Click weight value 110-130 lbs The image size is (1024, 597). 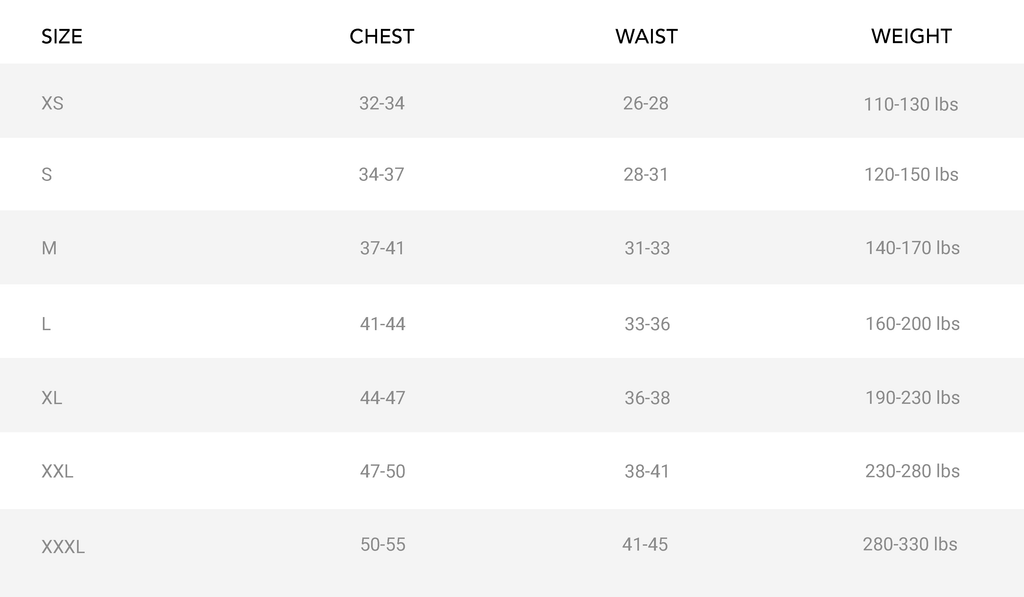(911, 104)
